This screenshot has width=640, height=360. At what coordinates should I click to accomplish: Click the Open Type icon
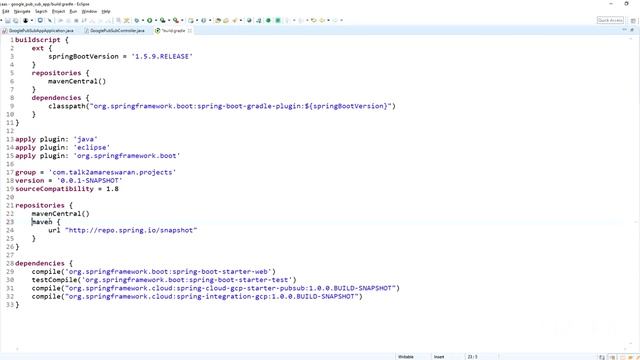click(x=218, y=20)
